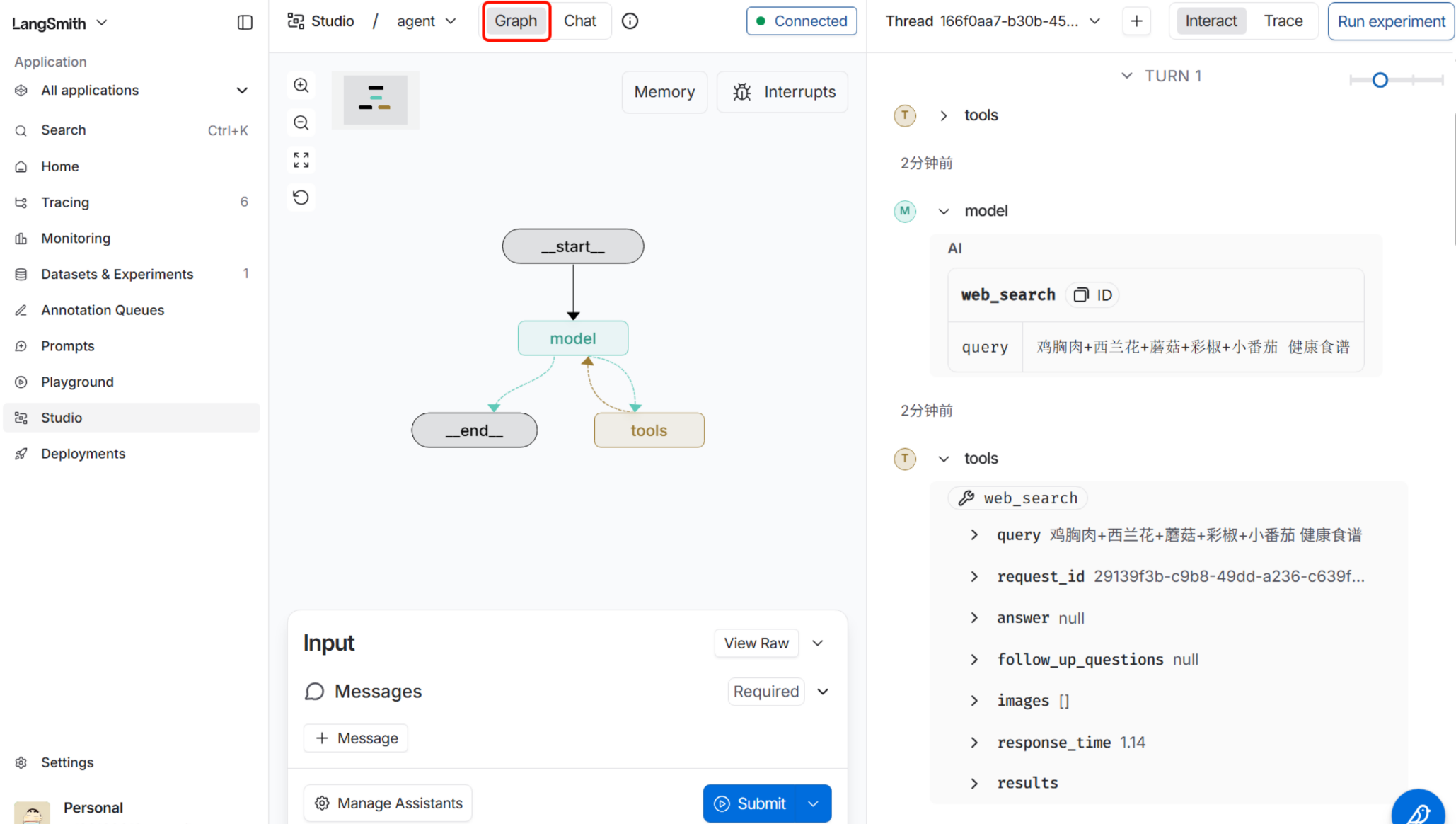
Task: Click the fit-to-view expand icon
Action: click(x=301, y=160)
